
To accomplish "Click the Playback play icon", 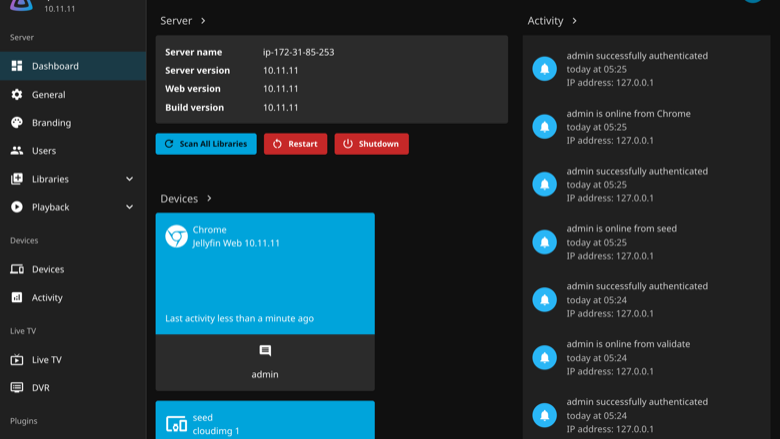I will click(17, 207).
